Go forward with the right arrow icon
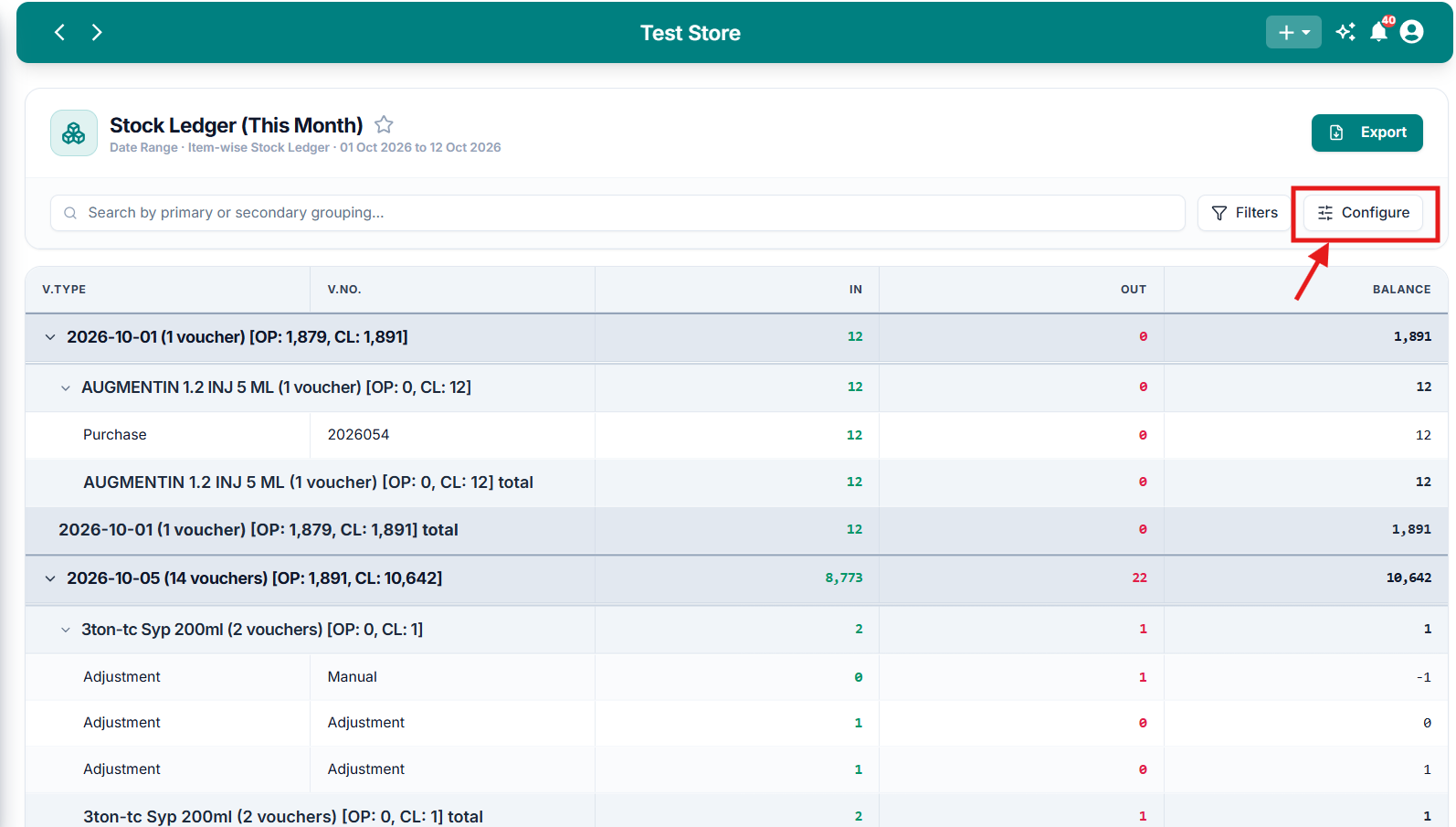This screenshot has width=1456, height=827. pyautogui.click(x=97, y=33)
